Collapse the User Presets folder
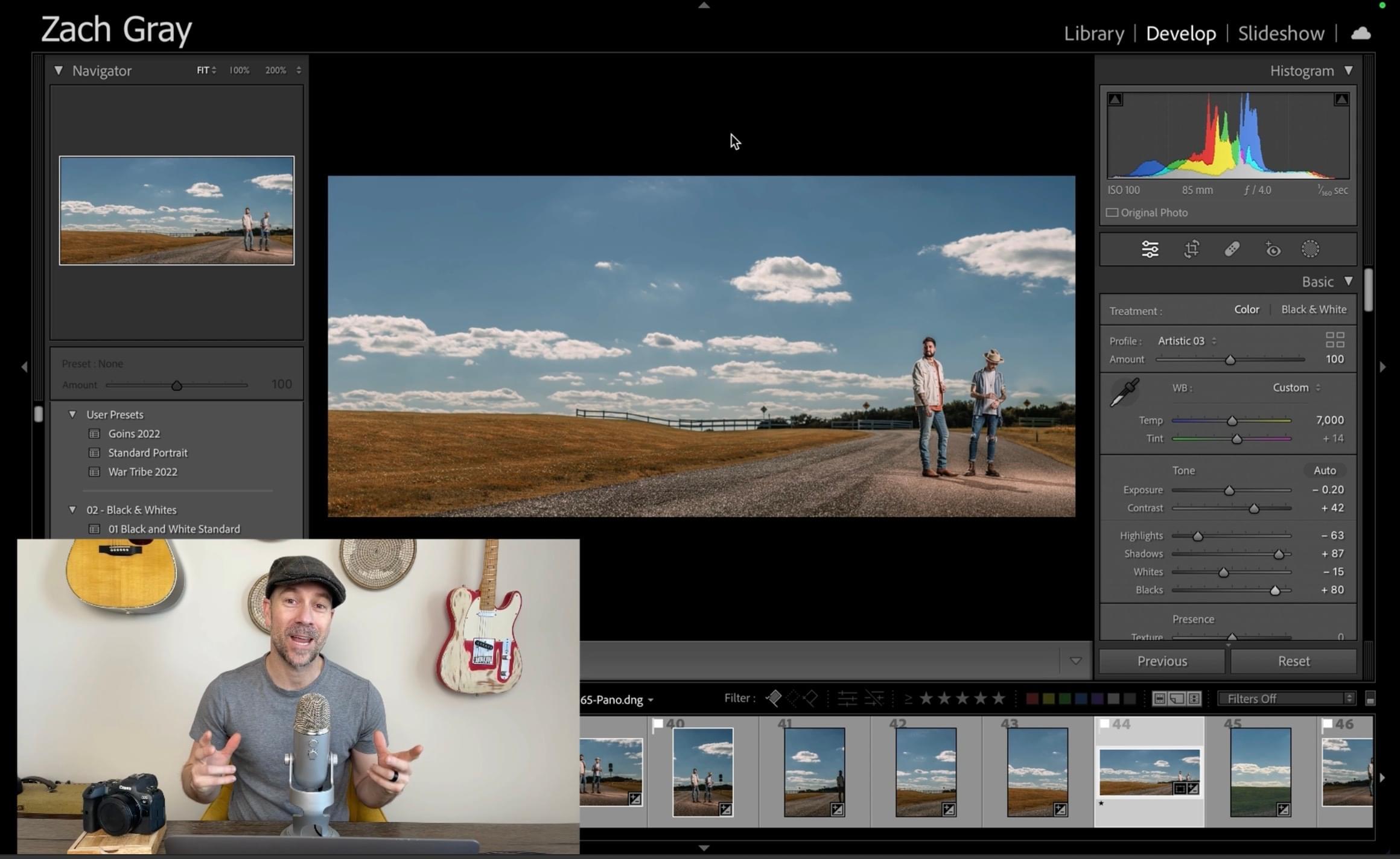The width and height of the screenshot is (1400, 859). click(x=72, y=414)
